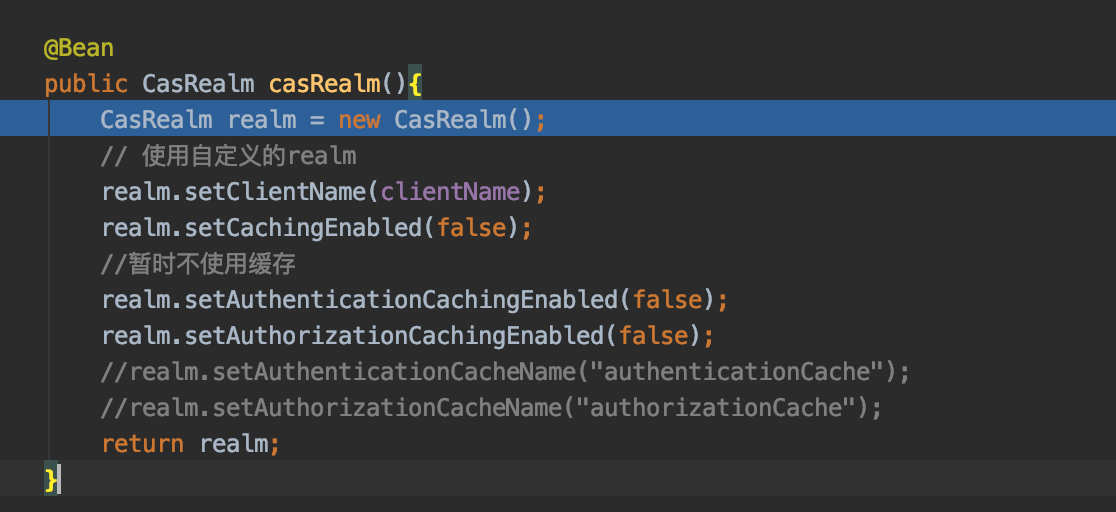Click the CasRealm() constructor call

click(451, 120)
